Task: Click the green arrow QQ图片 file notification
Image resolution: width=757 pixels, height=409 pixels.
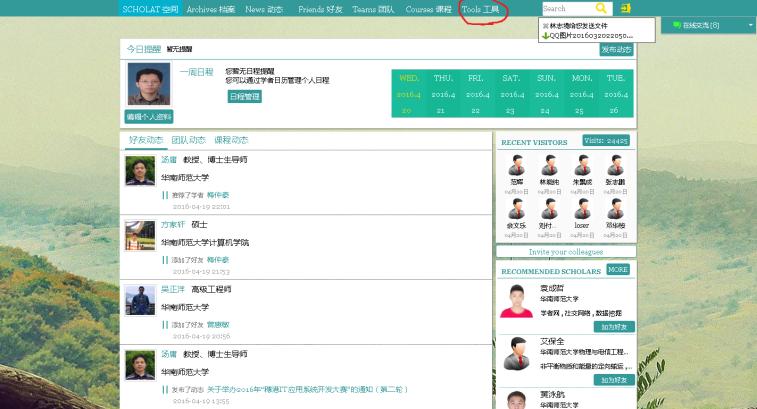Action: pyautogui.click(x=545, y=35)
